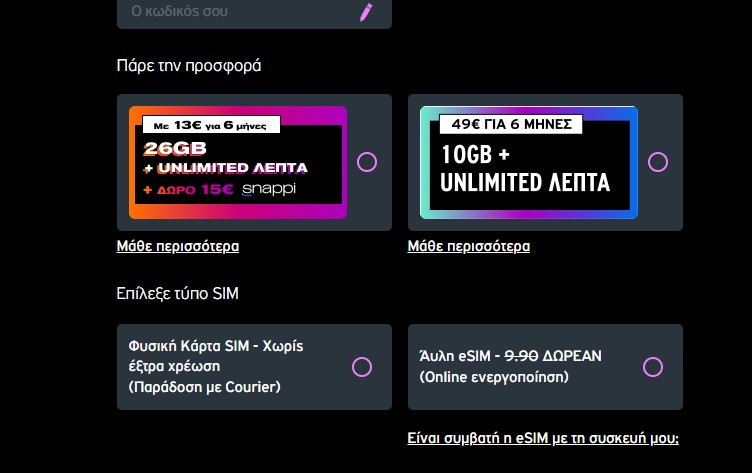
Task: Choose the eSIM radio button
Action: (x=653, y=367)
